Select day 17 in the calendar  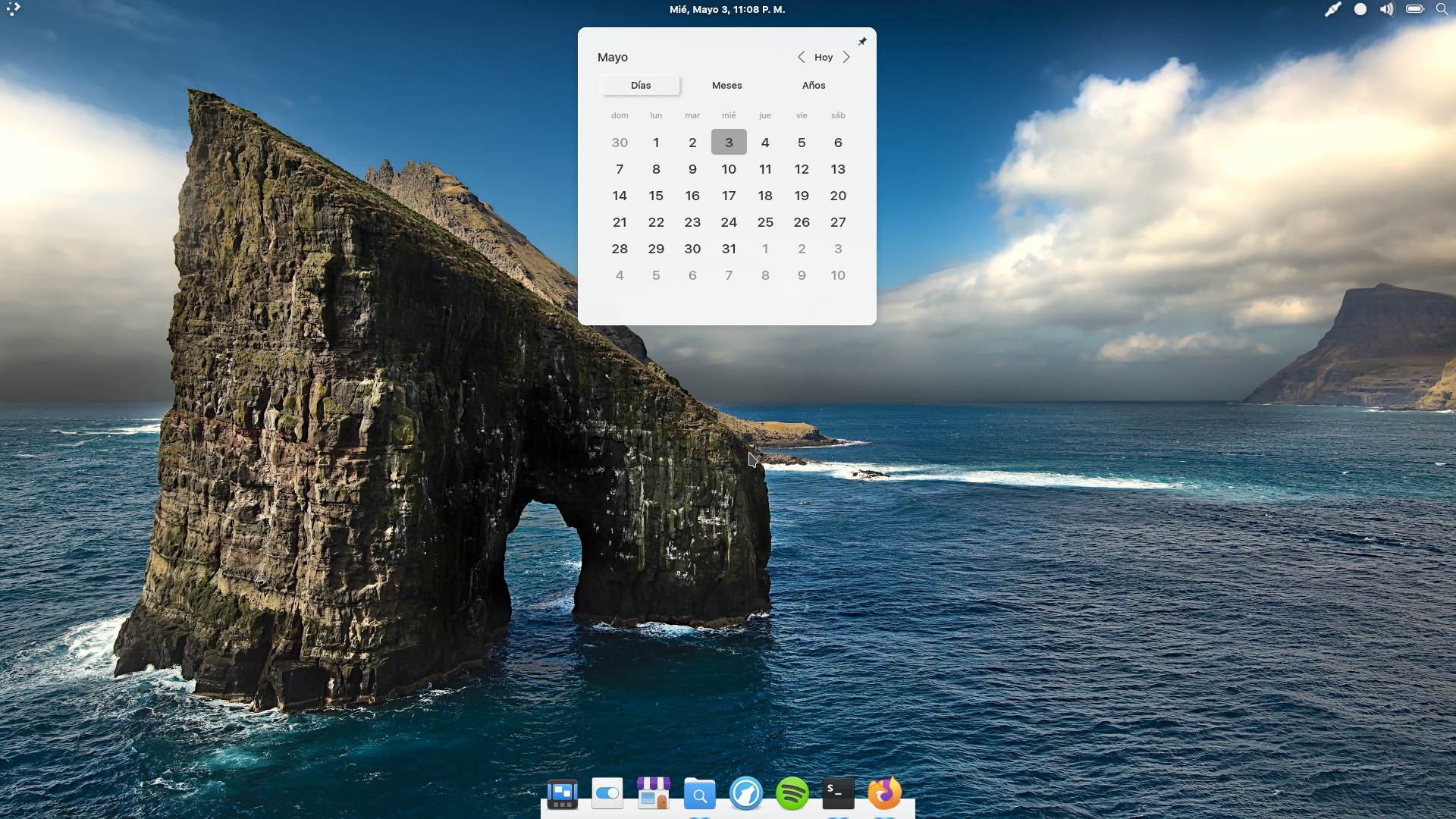729,196
